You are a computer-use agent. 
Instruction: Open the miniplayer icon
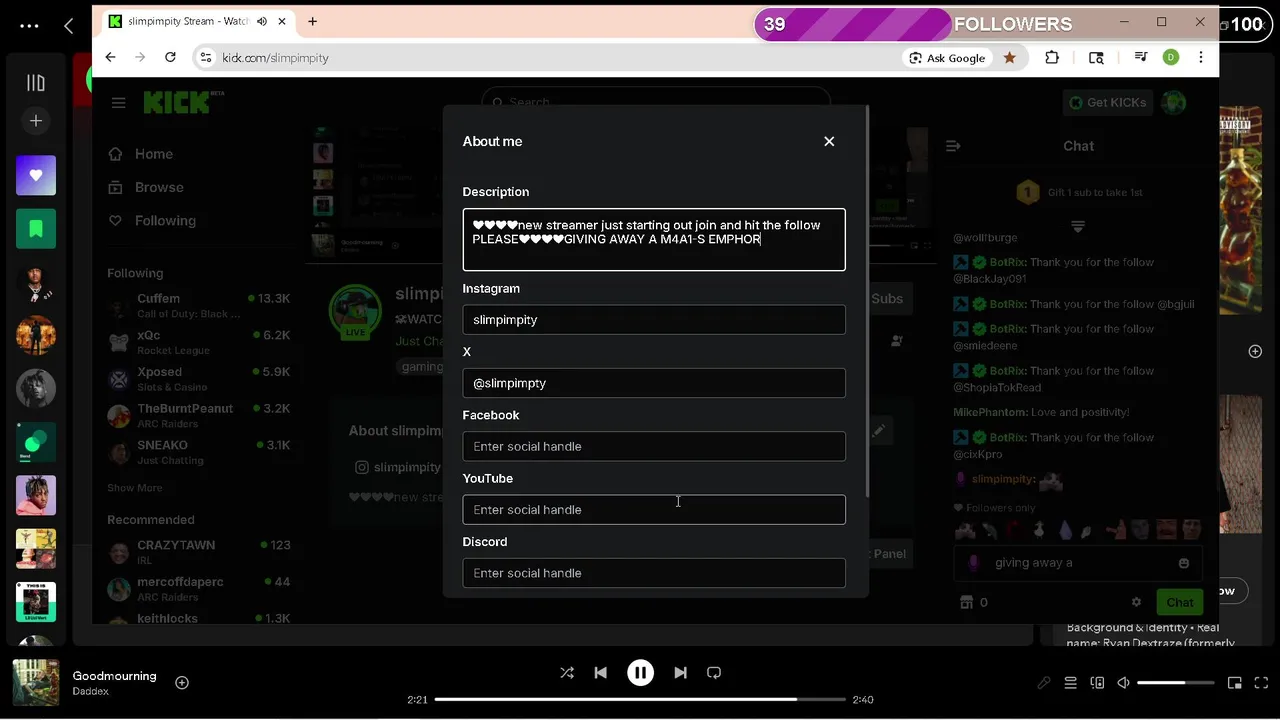pos(1234,683)
